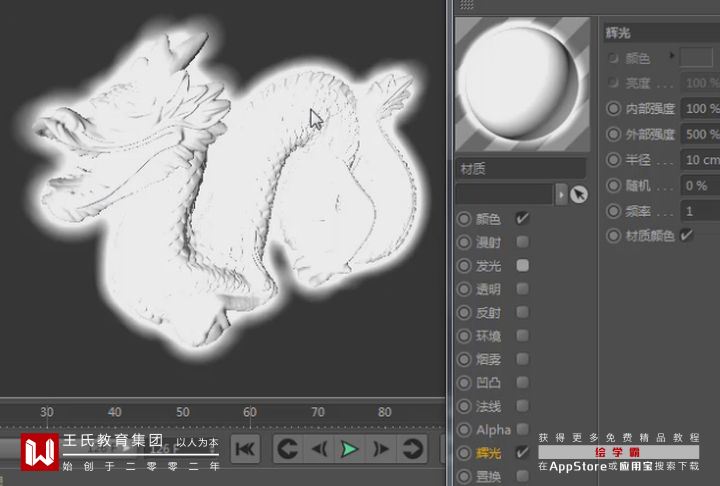Click the 亮度 value field 100 %
This screenshot has height=486, width=720.
(x=700, y=83)
